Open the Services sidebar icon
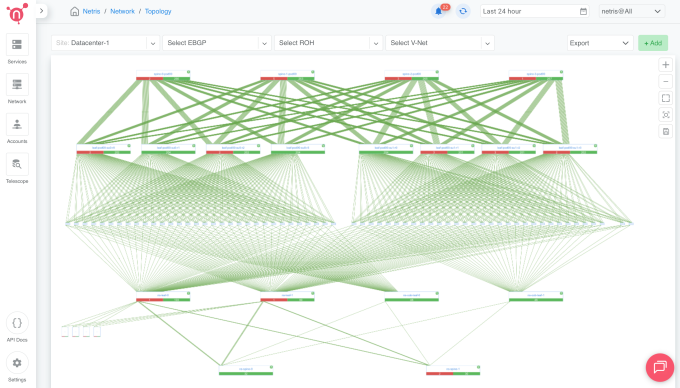 17,45
